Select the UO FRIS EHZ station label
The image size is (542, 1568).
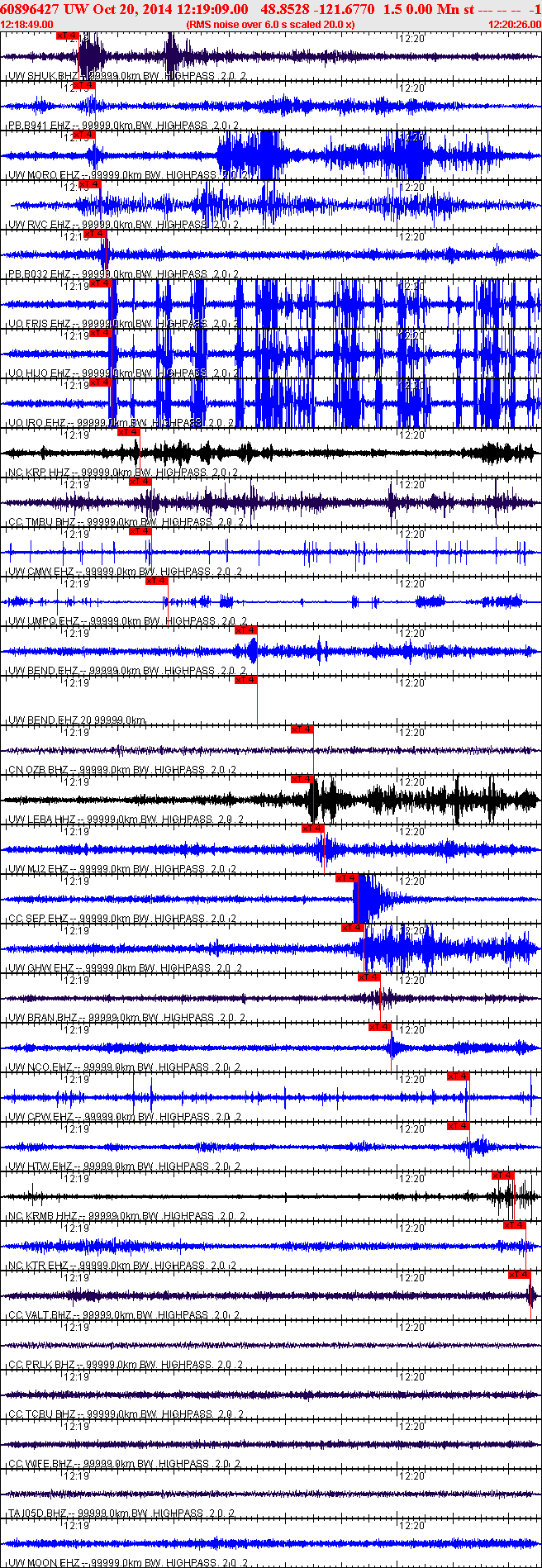pos(123,324)
